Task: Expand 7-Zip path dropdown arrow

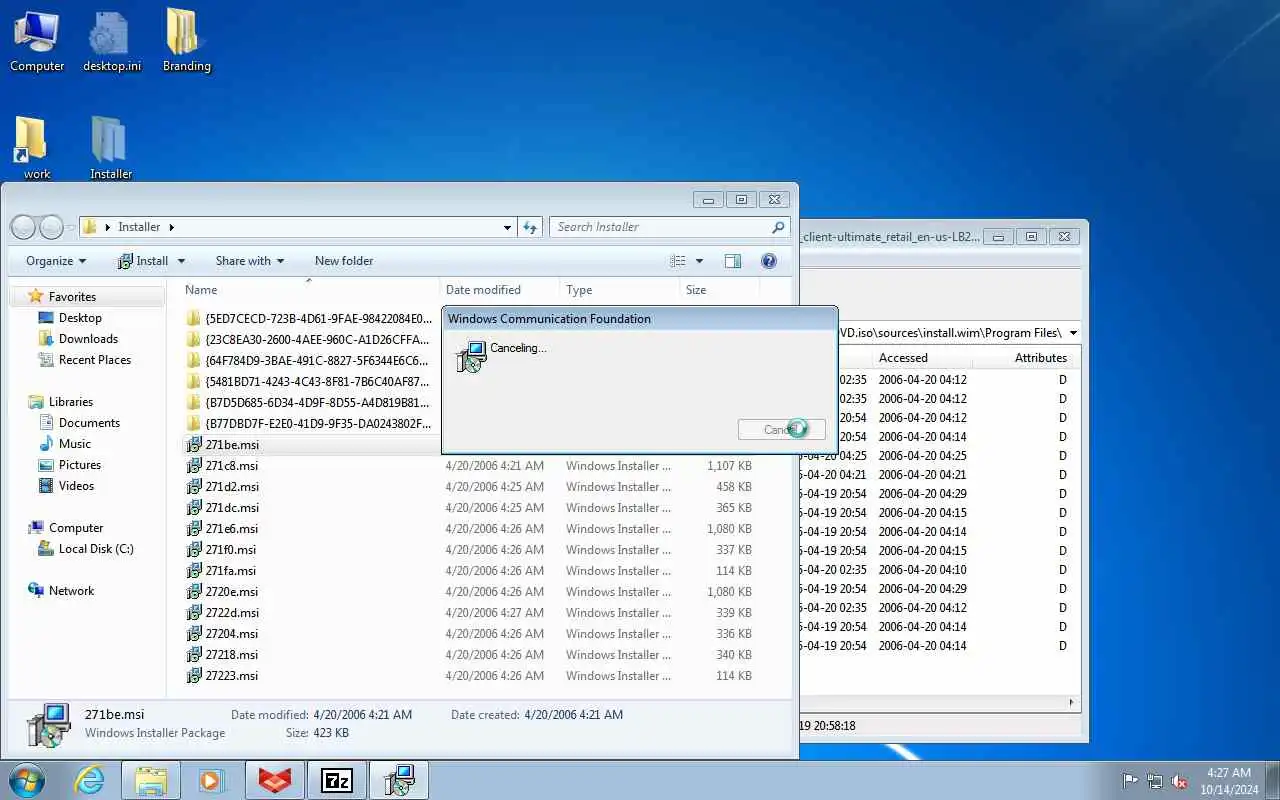Action: coord(1073,333)
